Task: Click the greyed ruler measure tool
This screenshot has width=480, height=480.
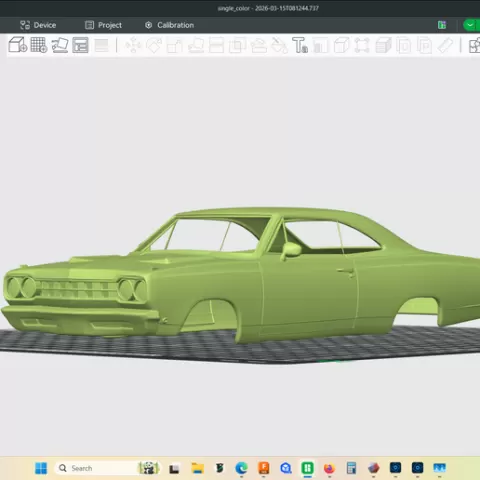Action: point(445,45)
